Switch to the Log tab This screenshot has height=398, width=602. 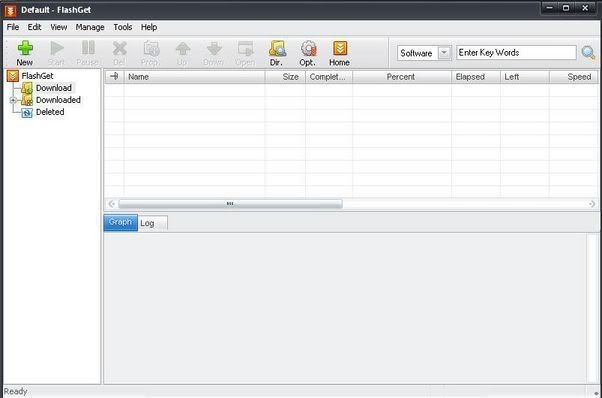point(152,223)
